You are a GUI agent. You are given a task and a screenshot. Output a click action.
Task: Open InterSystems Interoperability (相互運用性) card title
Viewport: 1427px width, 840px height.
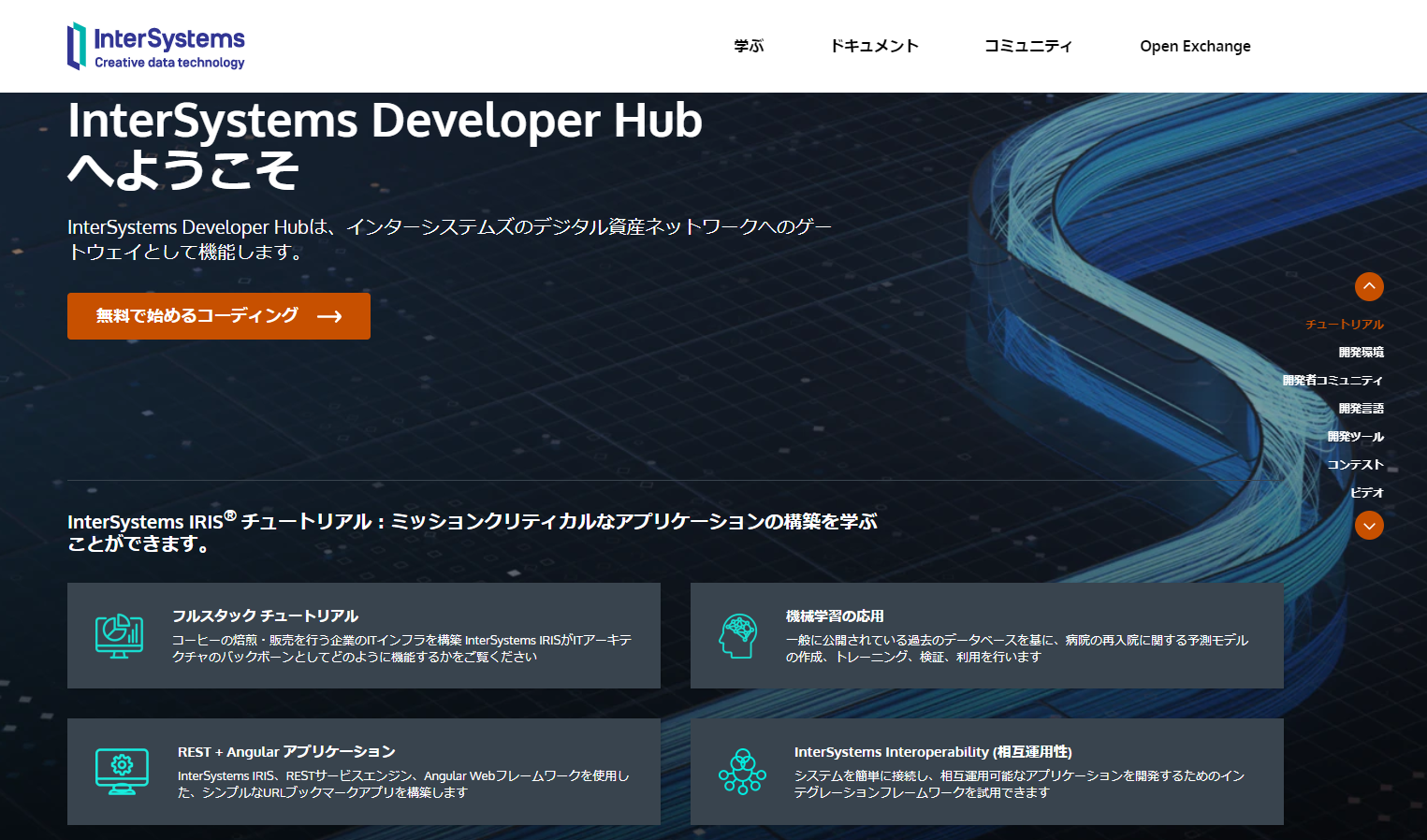tap(933, 751)
